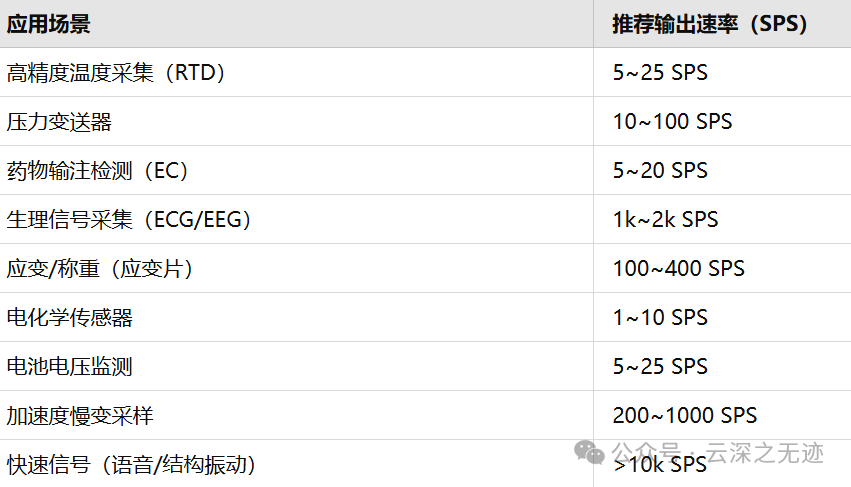Image resolution: width=851 pixels, height=487 pixels.
Task: Click the 公众号 · 云深之无迹 watermark text
Action: click(x=717, y=452)
